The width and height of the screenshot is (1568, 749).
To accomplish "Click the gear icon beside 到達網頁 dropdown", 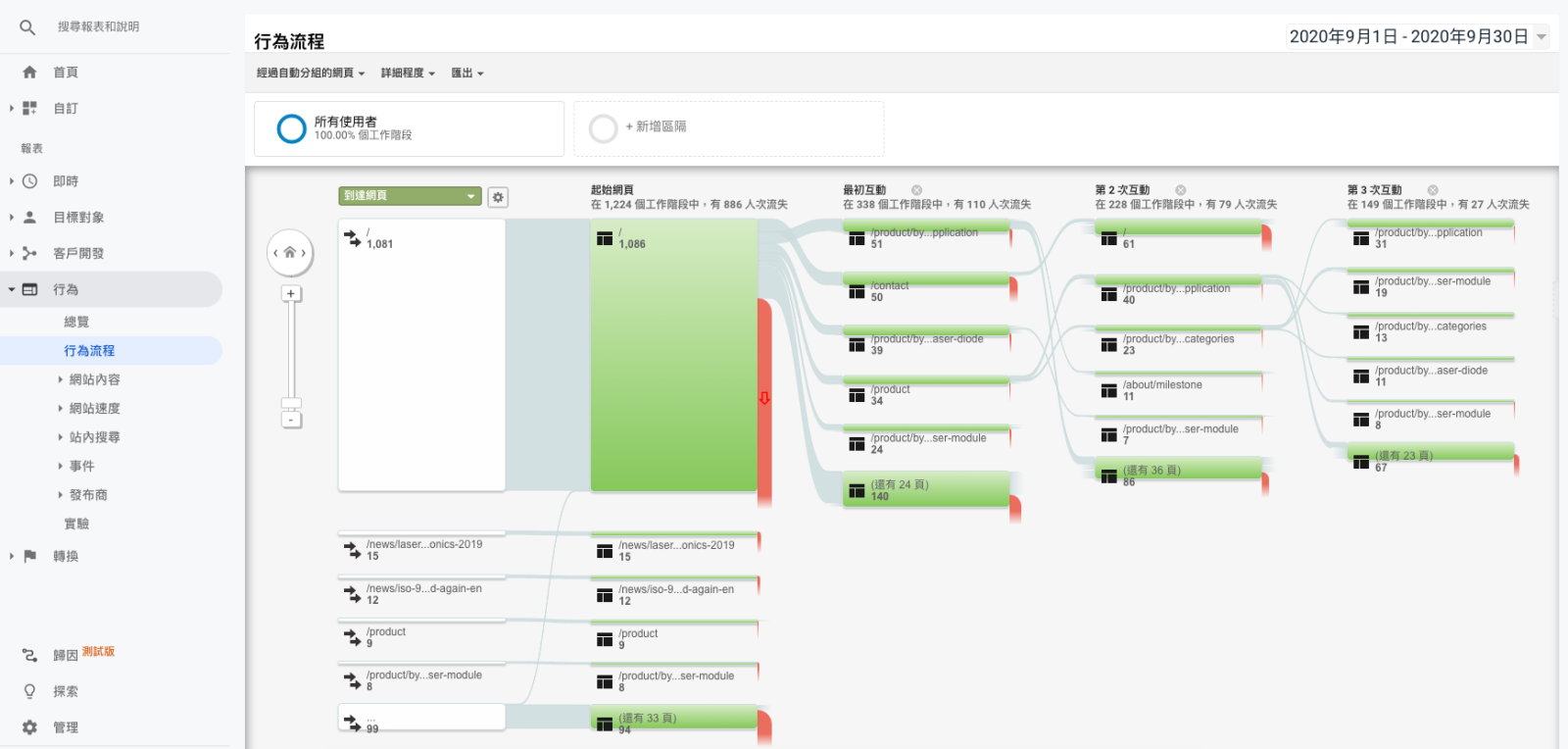I will tap(498, 197).
